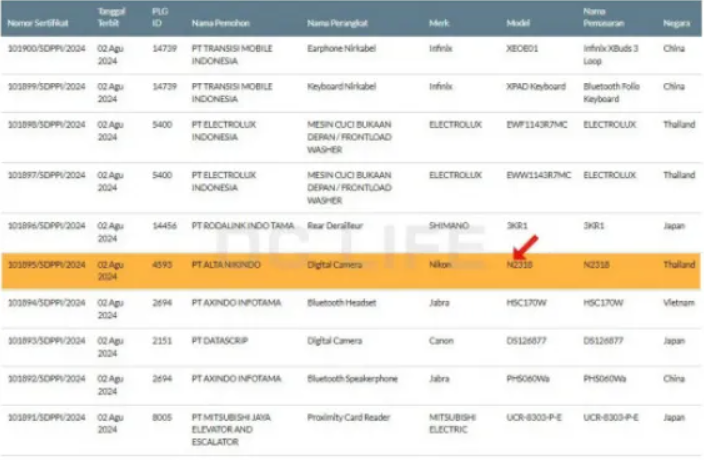Select certificate number 101897/SDPPI/2024
704x460 pixels.
[x=47, y=175]
